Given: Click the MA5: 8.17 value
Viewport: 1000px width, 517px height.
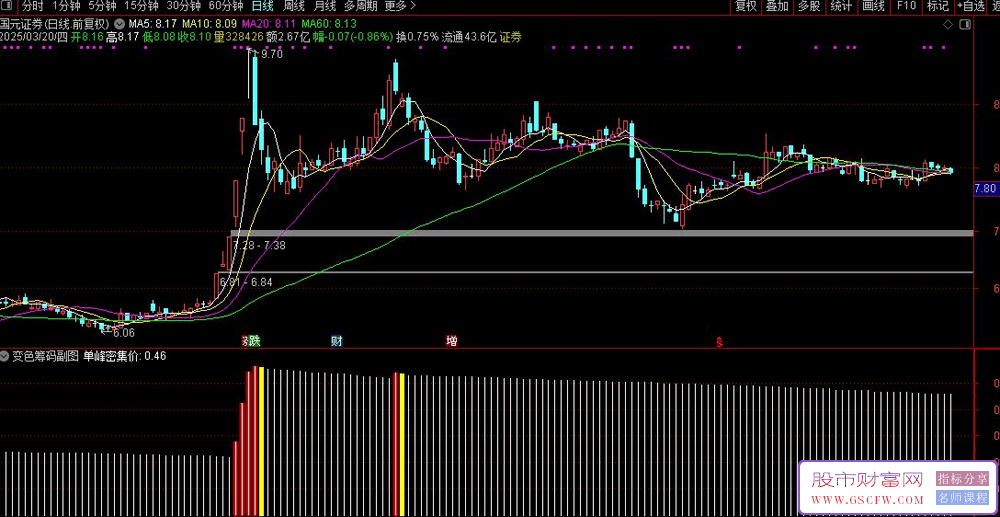Looking at the screenshot, I should 153,23.
